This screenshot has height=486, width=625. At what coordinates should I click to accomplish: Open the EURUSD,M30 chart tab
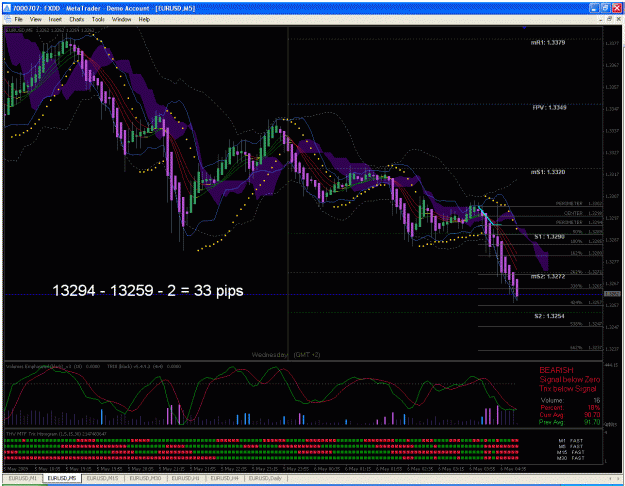point(145,478)
